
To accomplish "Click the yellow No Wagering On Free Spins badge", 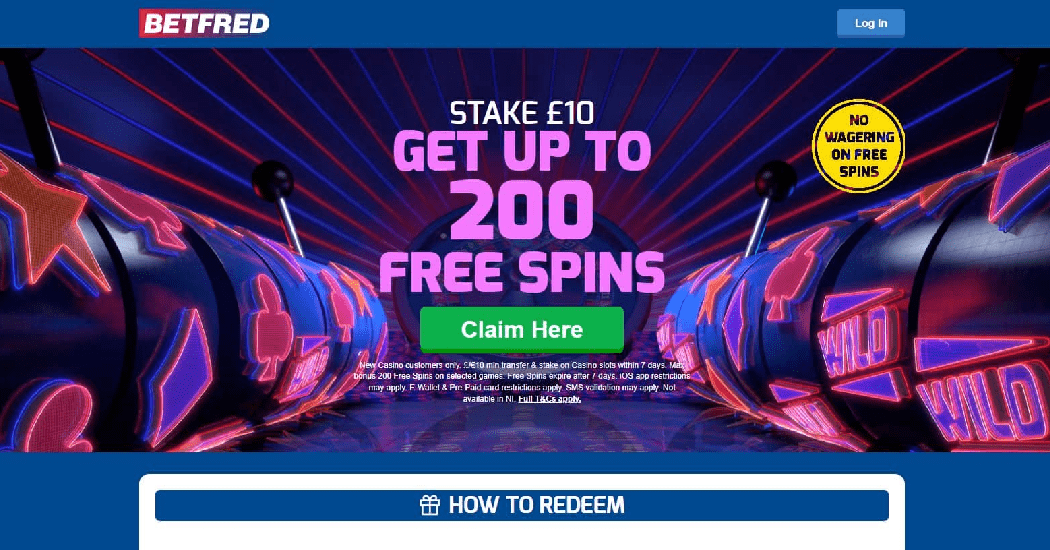I will coord(858,146).
